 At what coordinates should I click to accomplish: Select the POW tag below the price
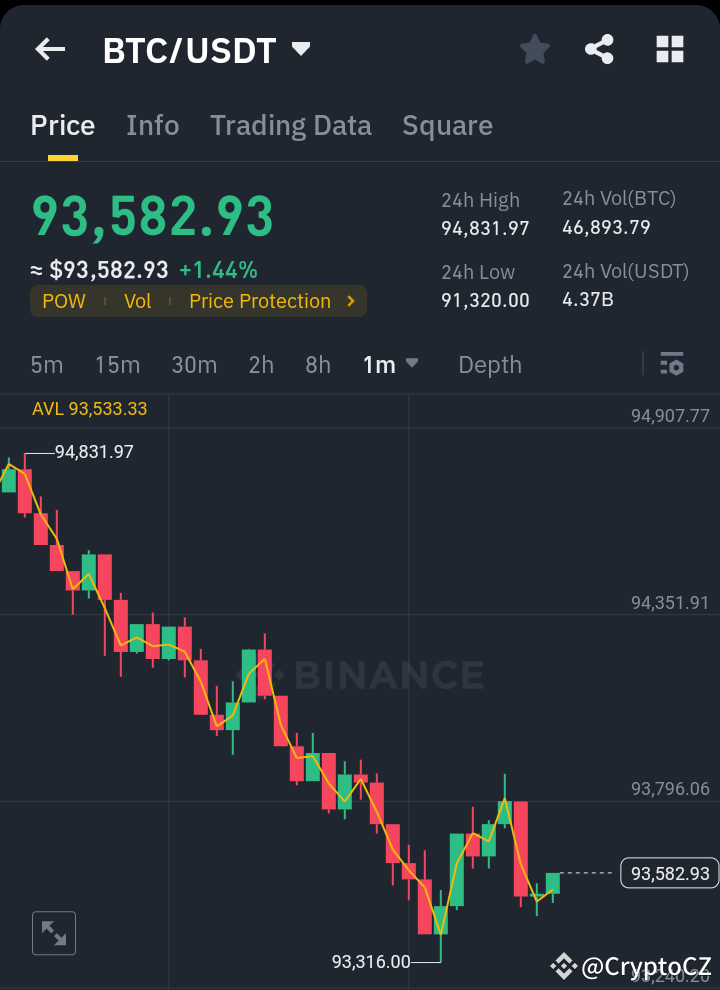[x=64, y=301]
